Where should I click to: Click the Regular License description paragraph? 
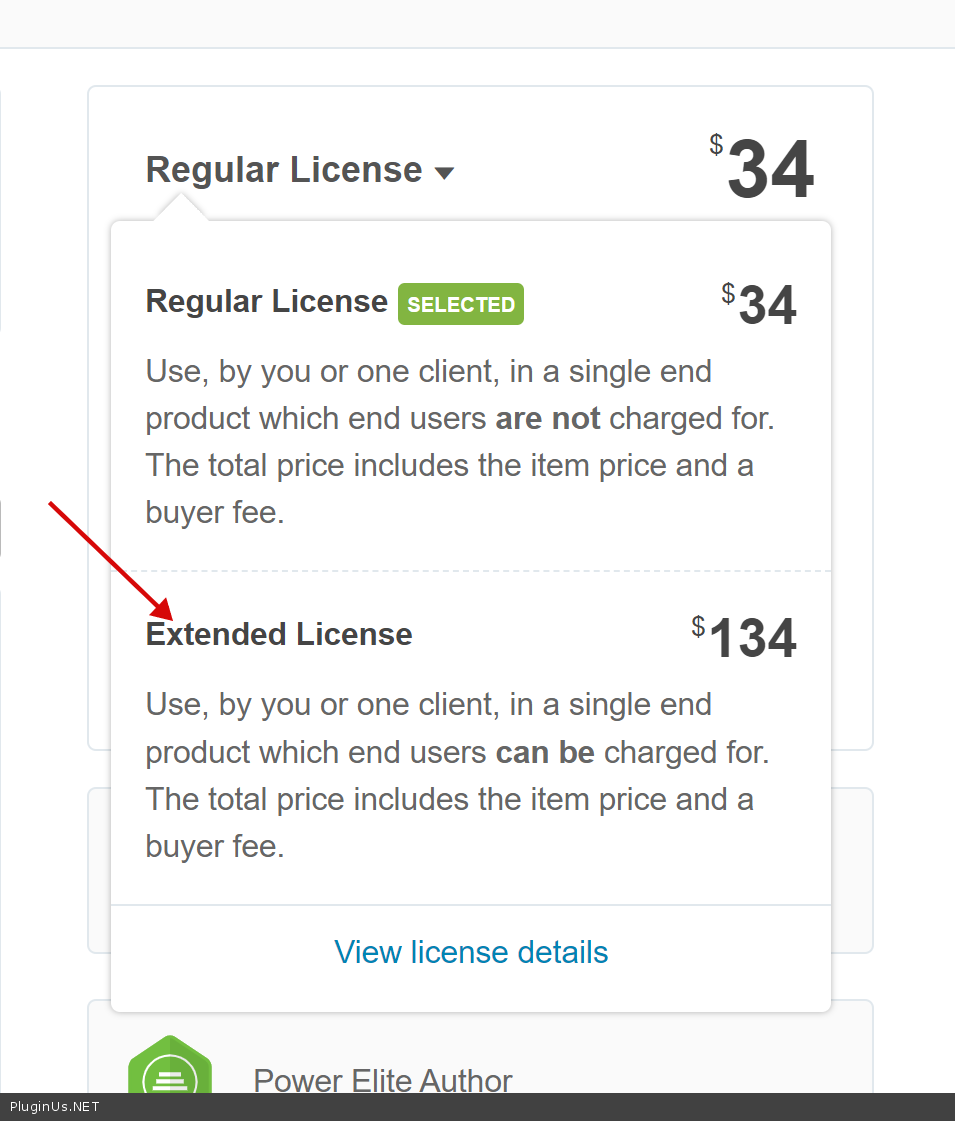459,442
